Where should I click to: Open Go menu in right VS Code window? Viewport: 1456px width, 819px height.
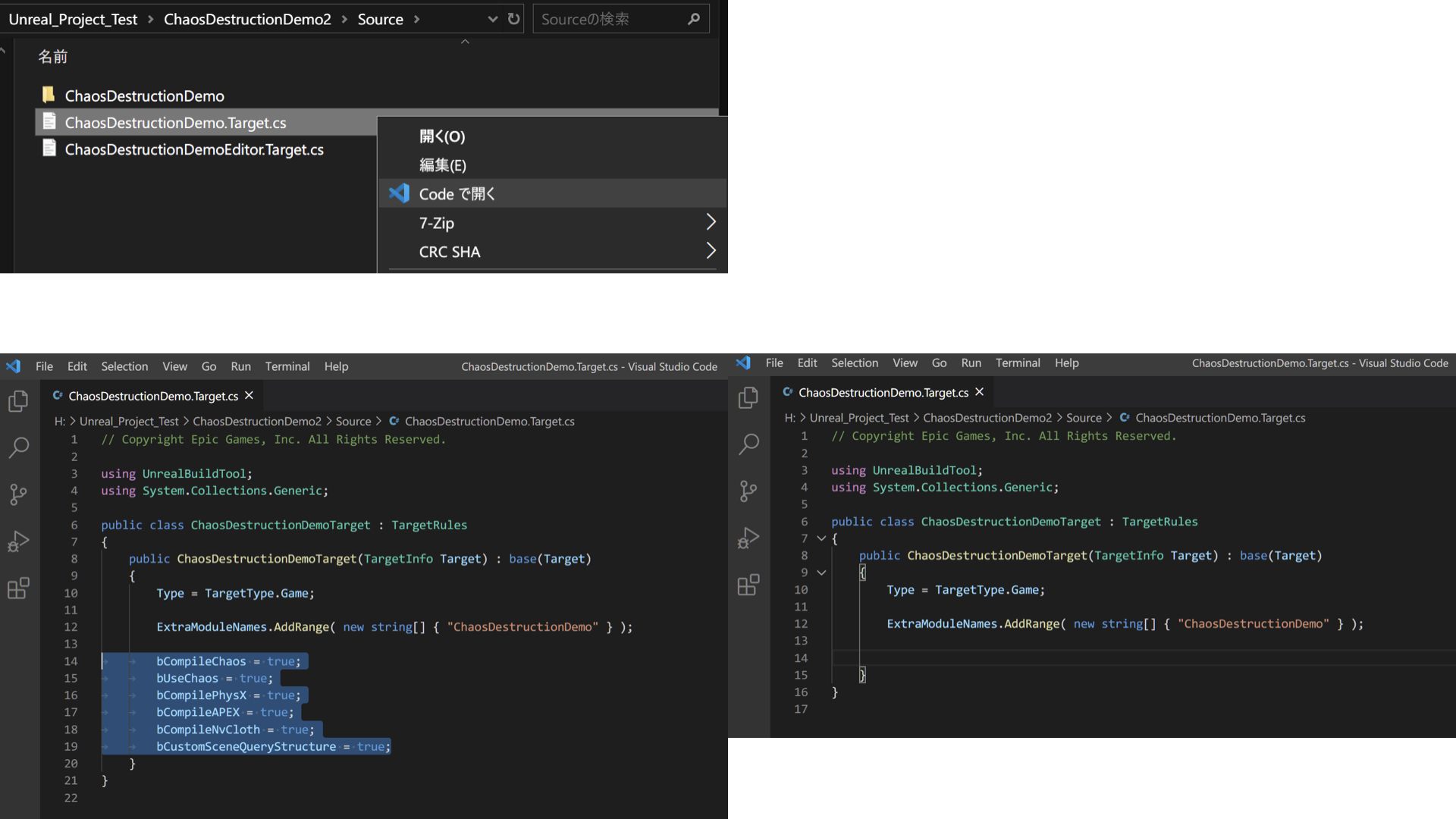coord(939,363)
